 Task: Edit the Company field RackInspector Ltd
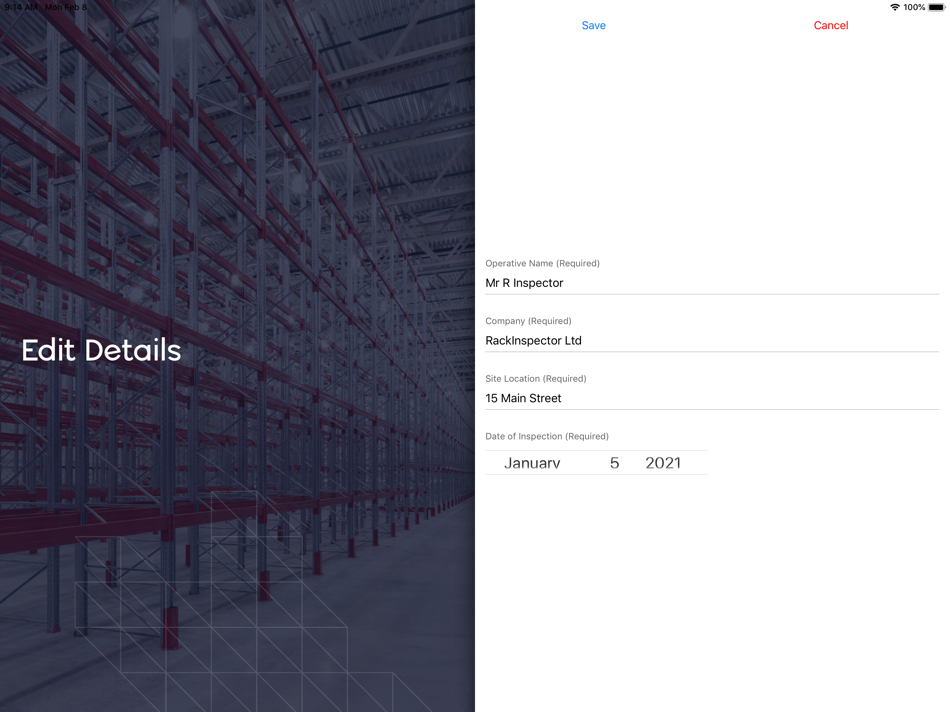[x=712, y=341]
